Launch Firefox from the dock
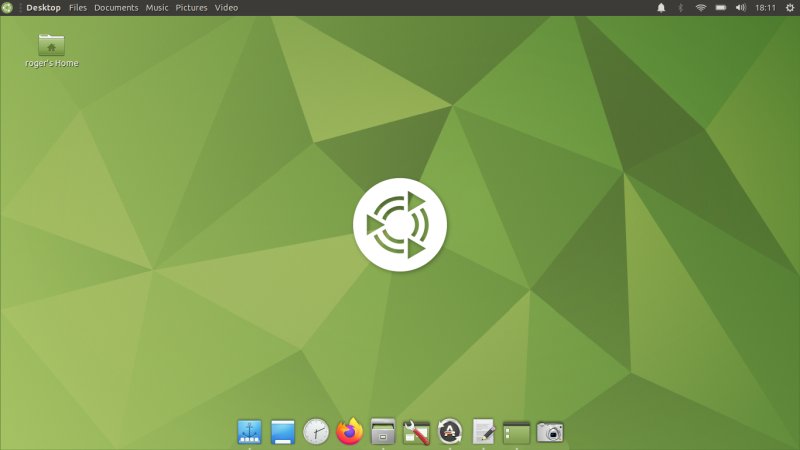800x450 pixels. click(x=349, y=432)
